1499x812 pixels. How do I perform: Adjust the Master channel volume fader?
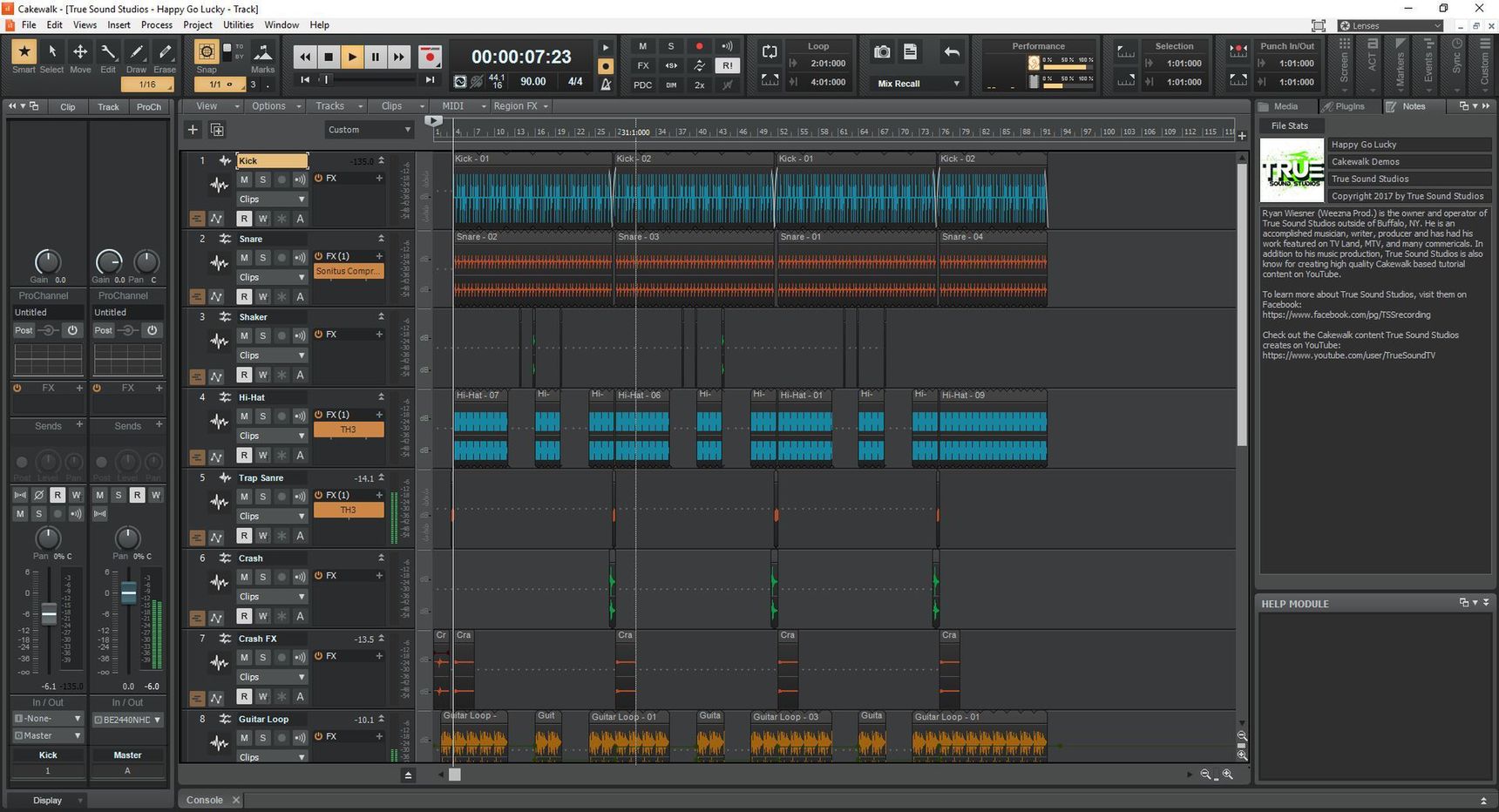[129, 593]
